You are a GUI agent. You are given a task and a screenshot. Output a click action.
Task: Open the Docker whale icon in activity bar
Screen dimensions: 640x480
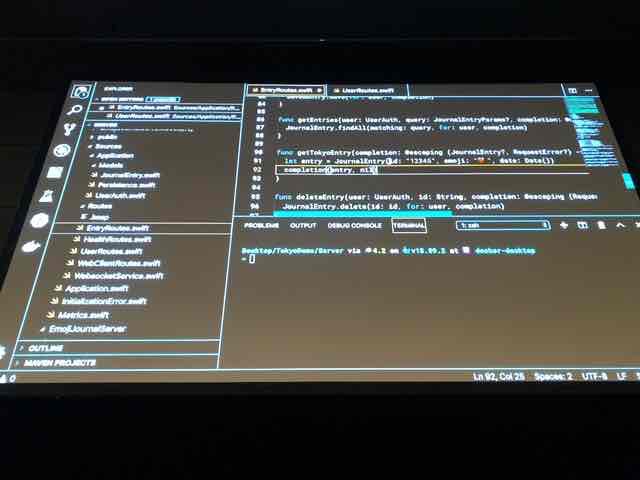point(31,246)
